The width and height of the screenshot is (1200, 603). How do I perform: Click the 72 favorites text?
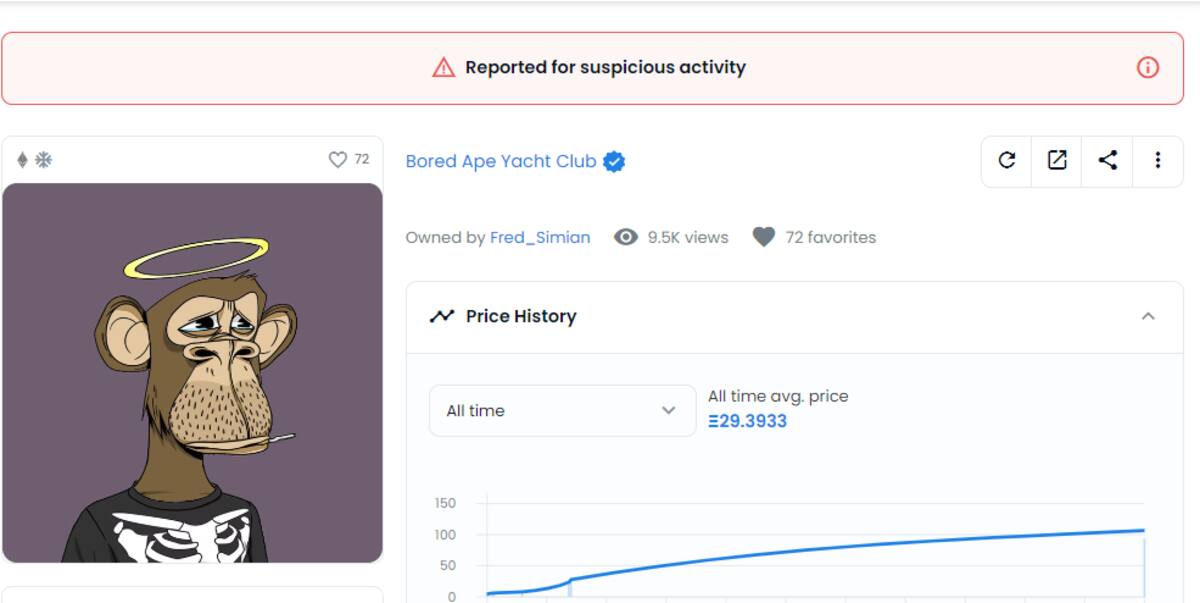[831, 237]
